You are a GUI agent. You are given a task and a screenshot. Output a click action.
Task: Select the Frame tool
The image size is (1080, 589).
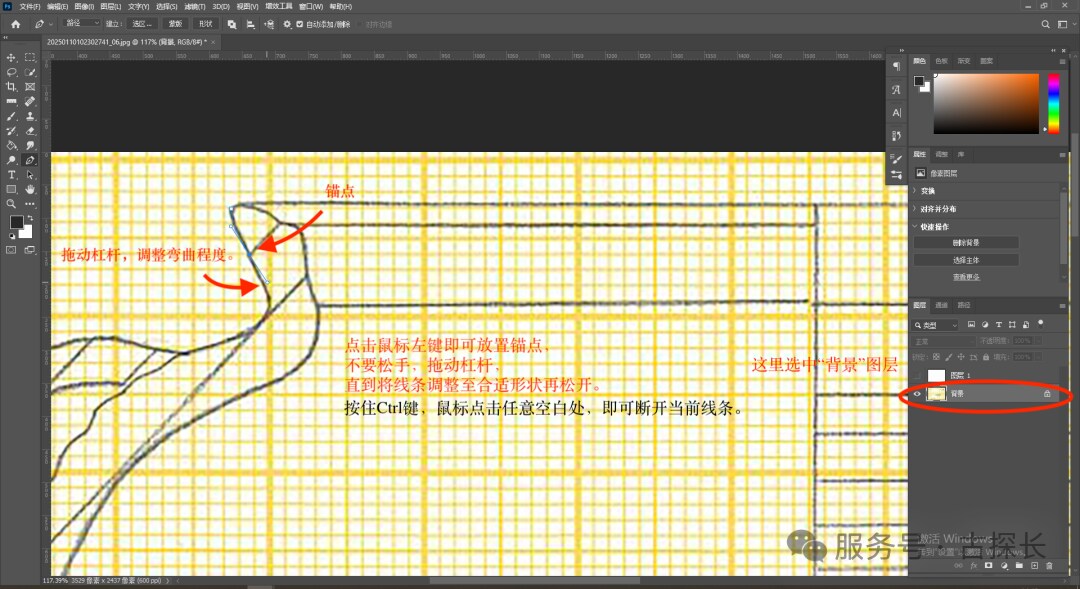(x=30, y=87)
